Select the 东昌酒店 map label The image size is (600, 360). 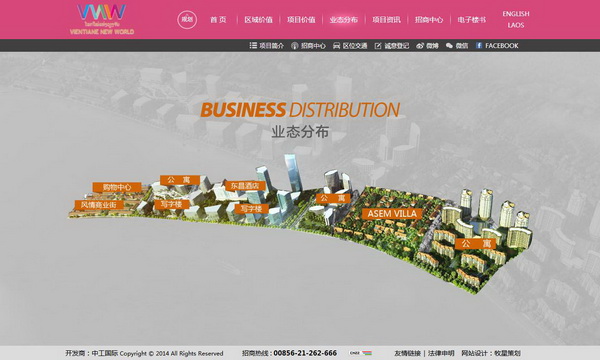pyautogui.click(x=245, y=186)
